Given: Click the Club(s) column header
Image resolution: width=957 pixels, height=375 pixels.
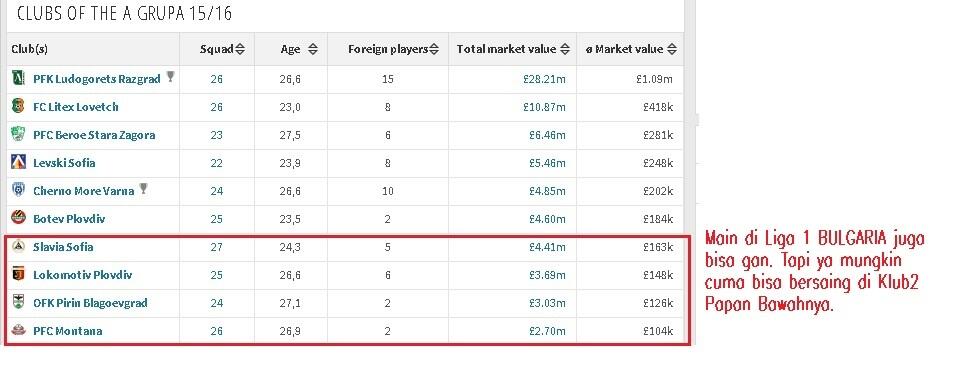Looking at the screenshot, I should coord(29,49).
